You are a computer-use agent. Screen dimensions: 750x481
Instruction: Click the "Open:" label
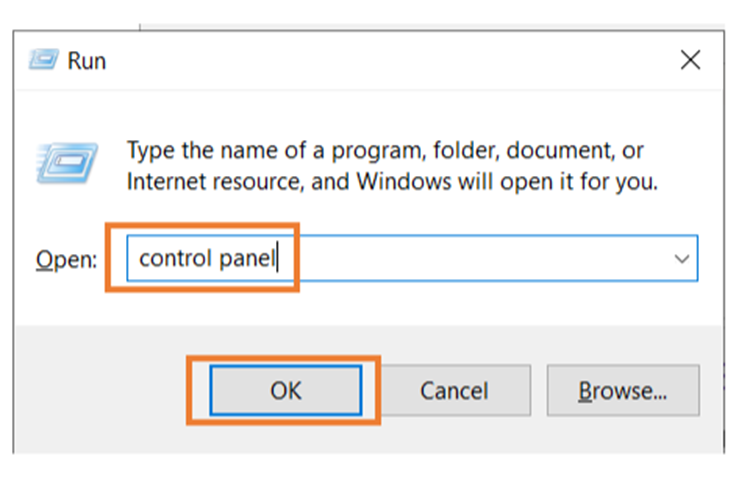(66, 260)
